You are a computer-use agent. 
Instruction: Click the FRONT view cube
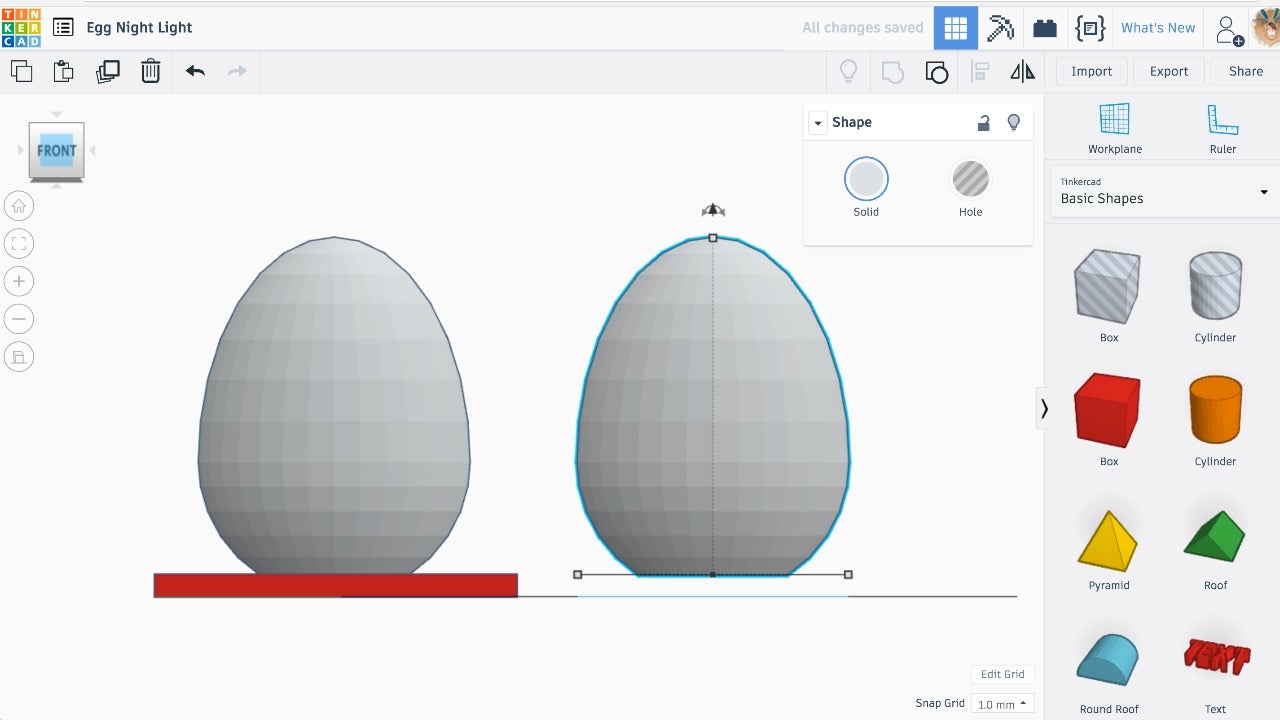tap(56, 151)
